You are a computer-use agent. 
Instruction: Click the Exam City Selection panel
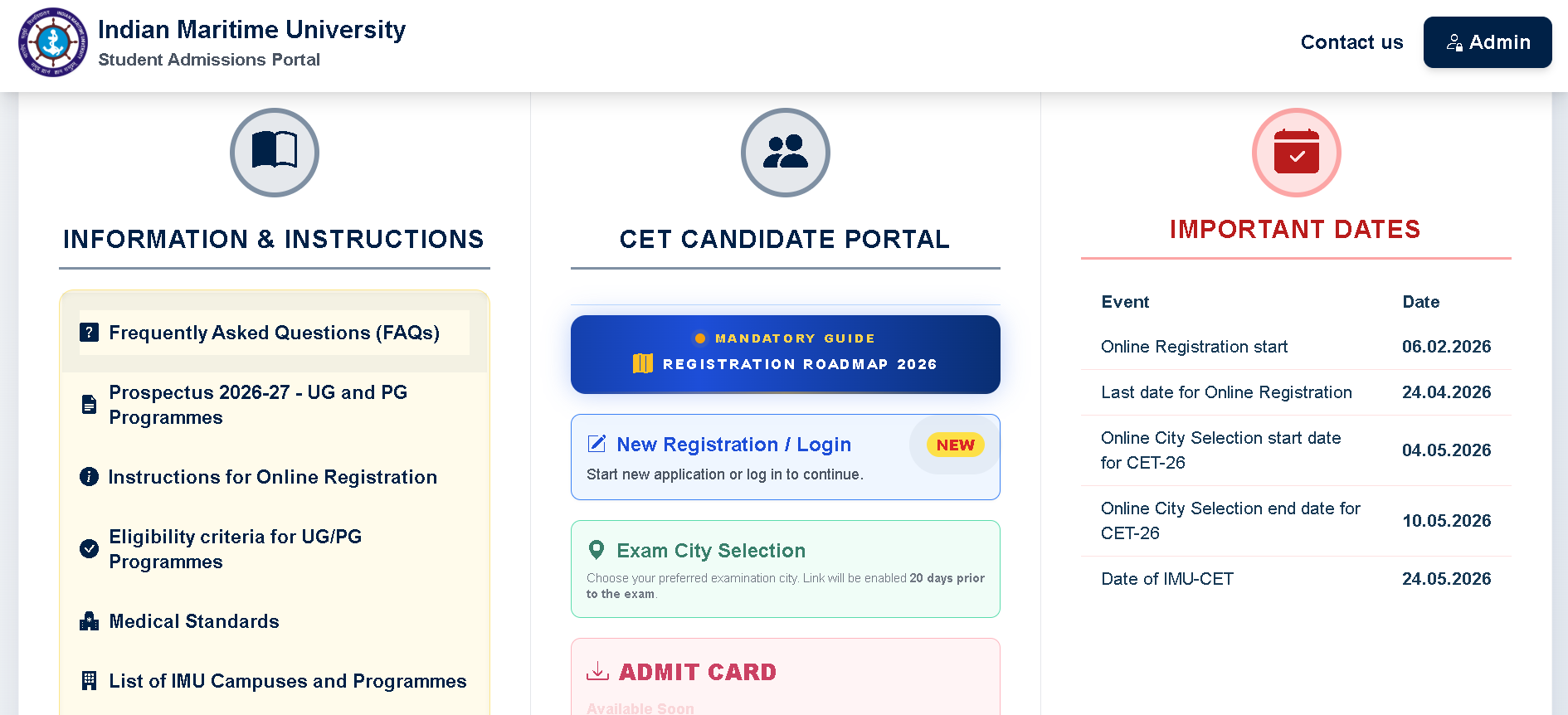click(x=785, y=569)
